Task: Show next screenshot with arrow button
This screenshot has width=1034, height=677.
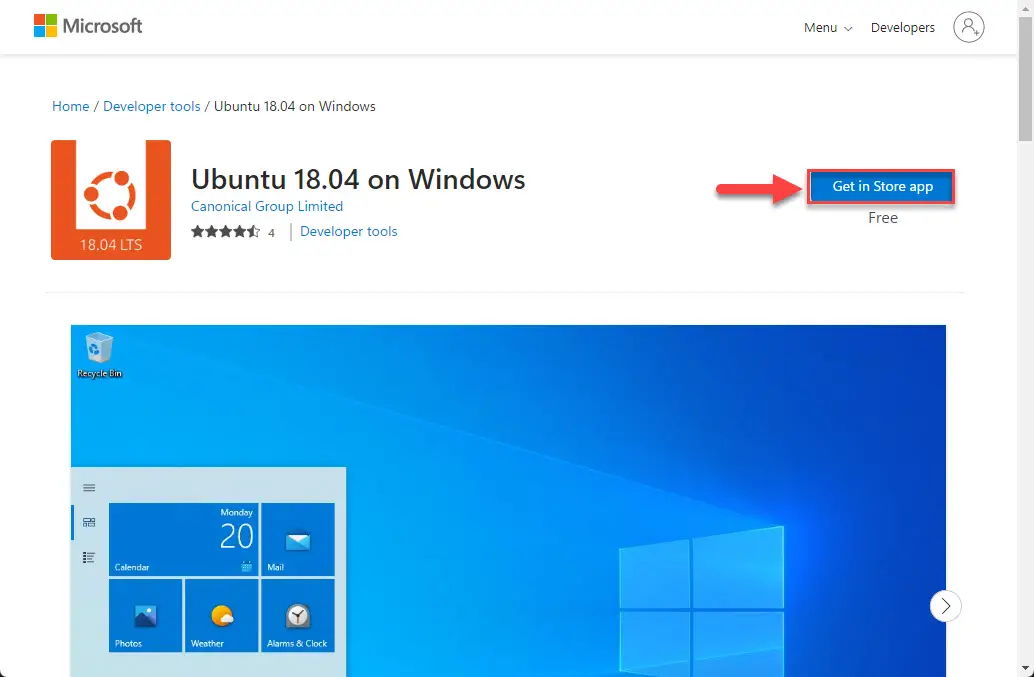Action: 946,606
